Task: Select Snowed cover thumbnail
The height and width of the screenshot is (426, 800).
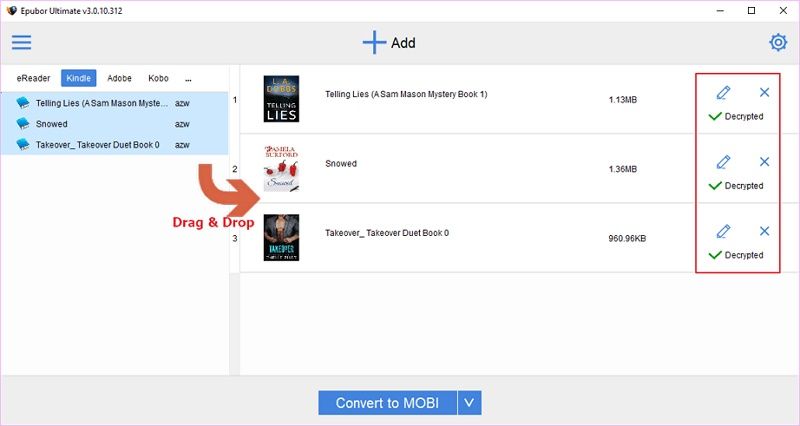Action: pos(281,168)
